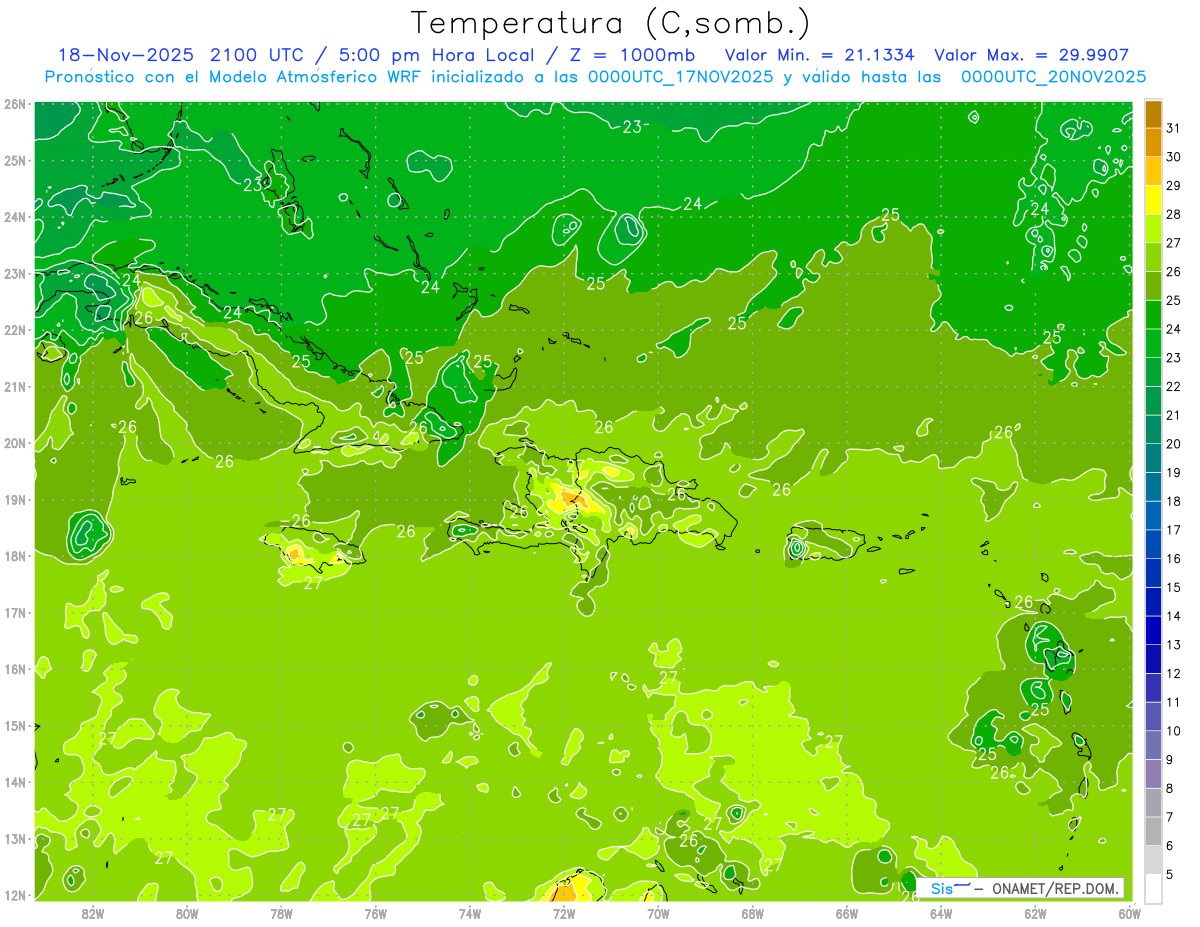Click the 17N latitude axis label
The width and height of the screenshot is (1200, 927).
pyautogui.click(x=14, y=613)
